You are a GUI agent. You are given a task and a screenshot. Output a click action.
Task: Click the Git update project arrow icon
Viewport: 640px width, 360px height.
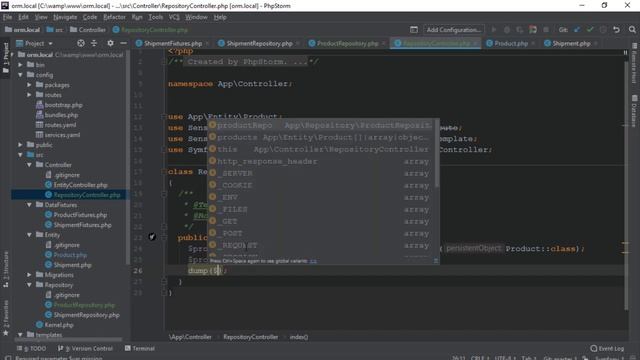pyautogui.click(x=577, y=30)
